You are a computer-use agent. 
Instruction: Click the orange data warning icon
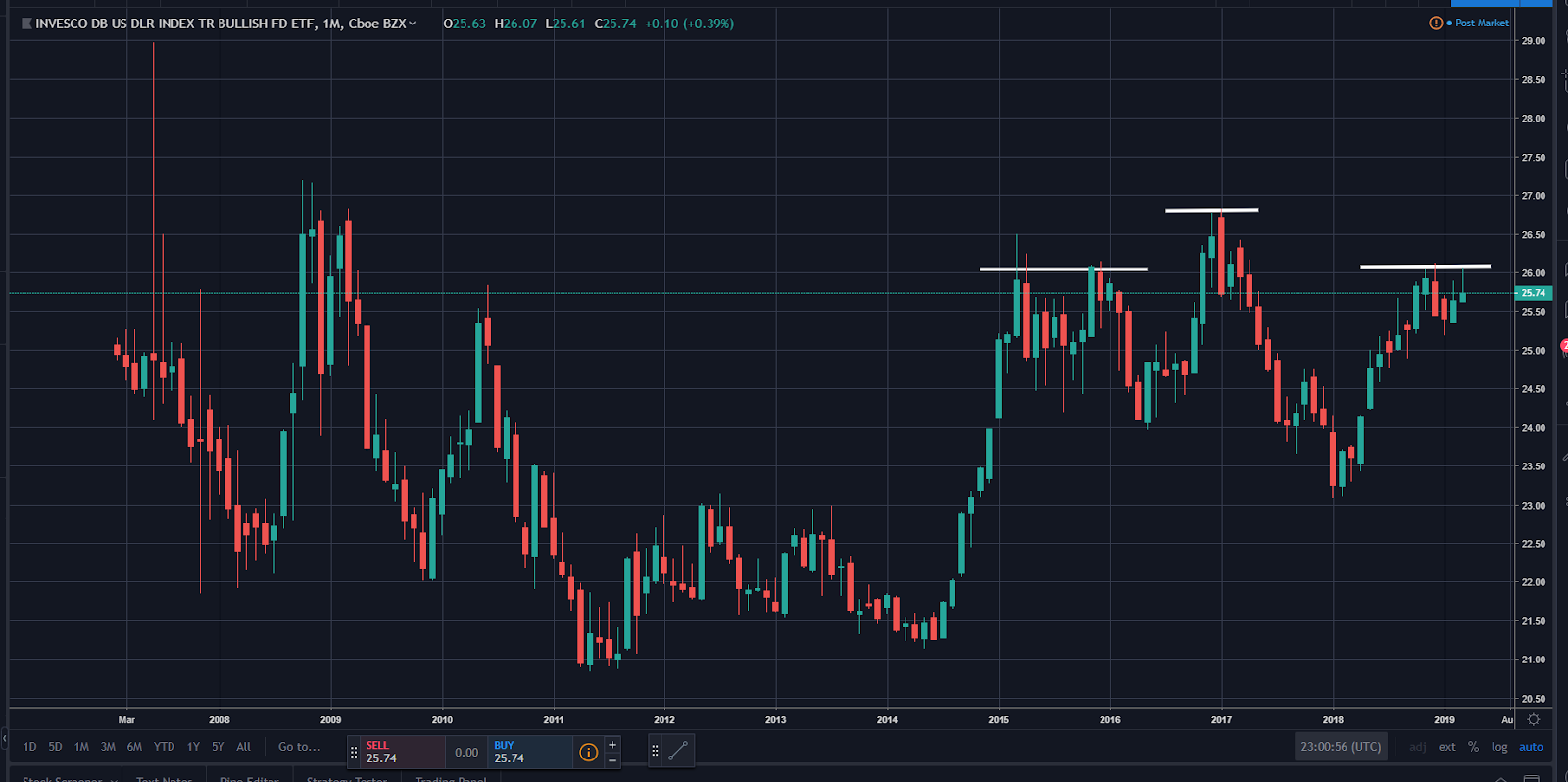1436,23
